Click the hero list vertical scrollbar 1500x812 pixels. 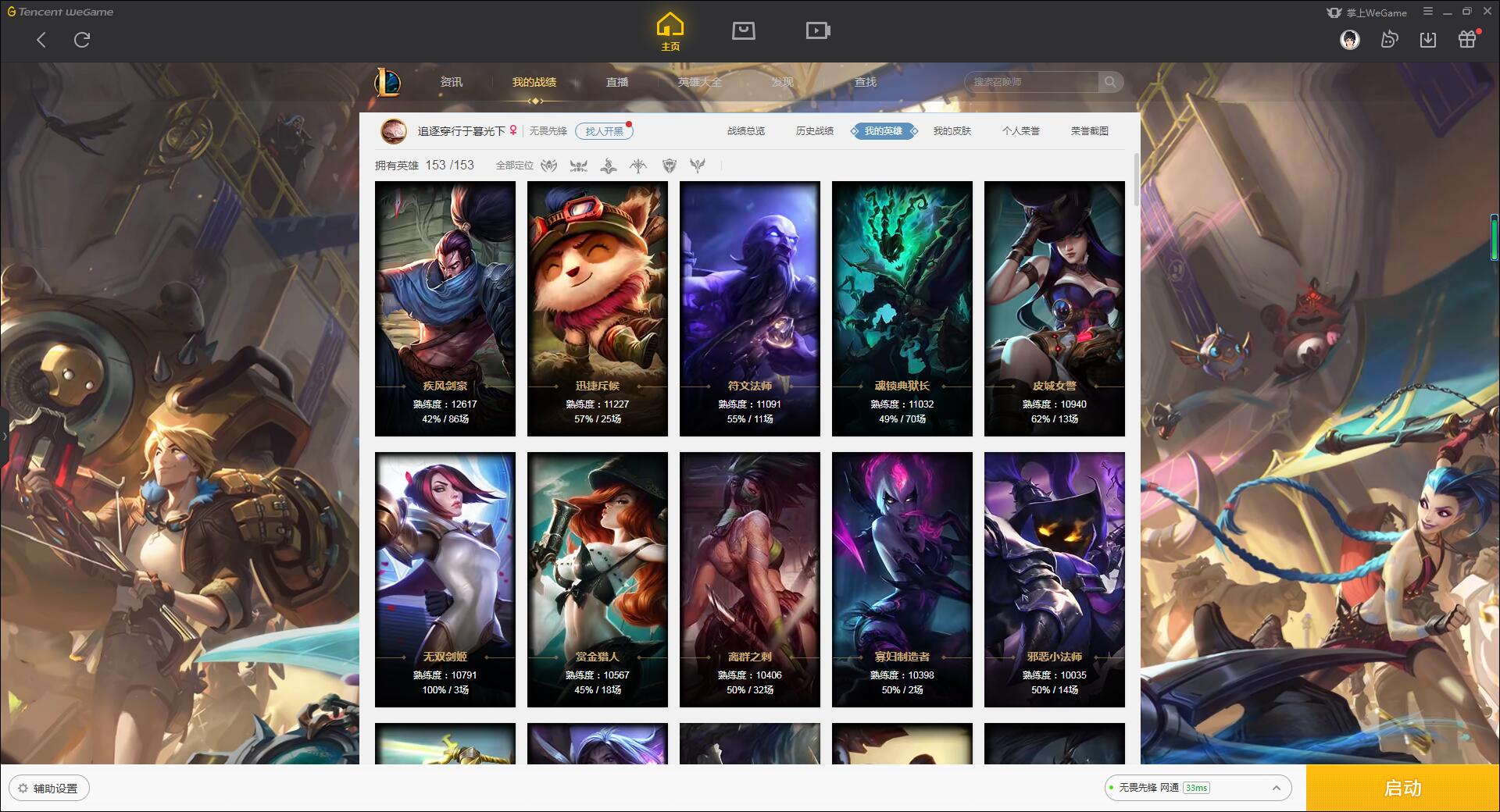pos(1136,180)
